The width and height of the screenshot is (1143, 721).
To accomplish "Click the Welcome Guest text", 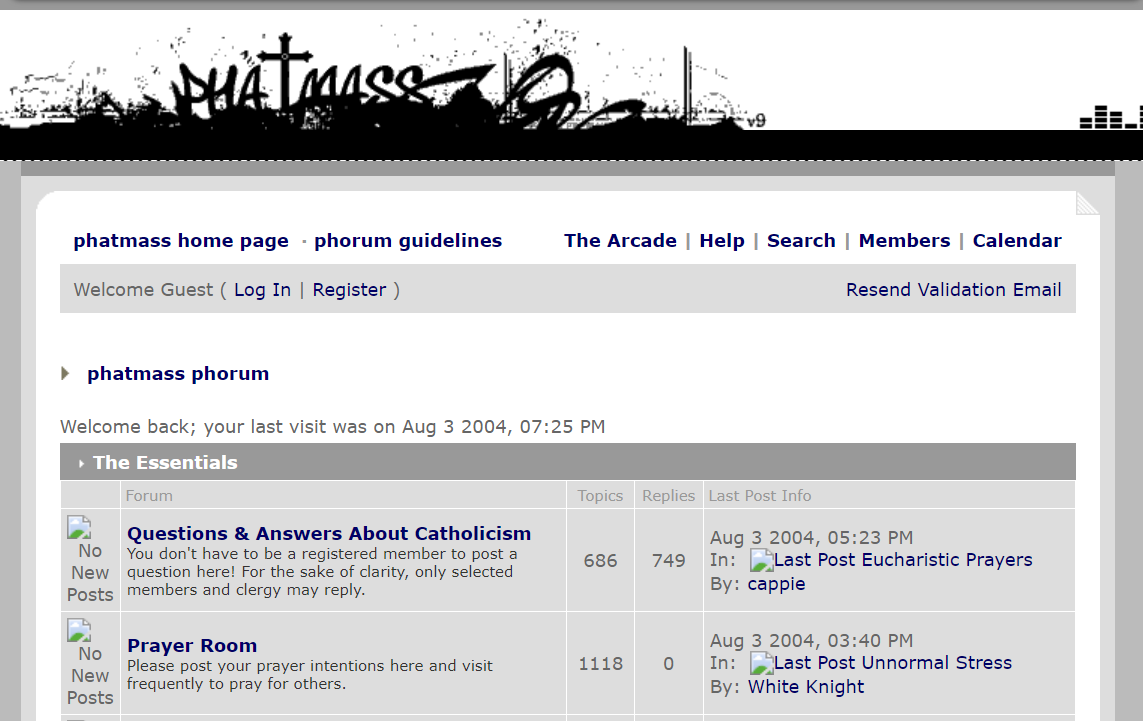I will point(144,290).
